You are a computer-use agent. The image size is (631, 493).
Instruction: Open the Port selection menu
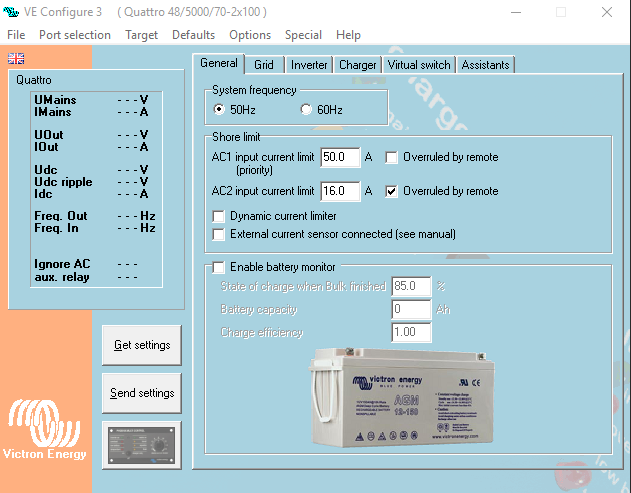pos(75,35)
